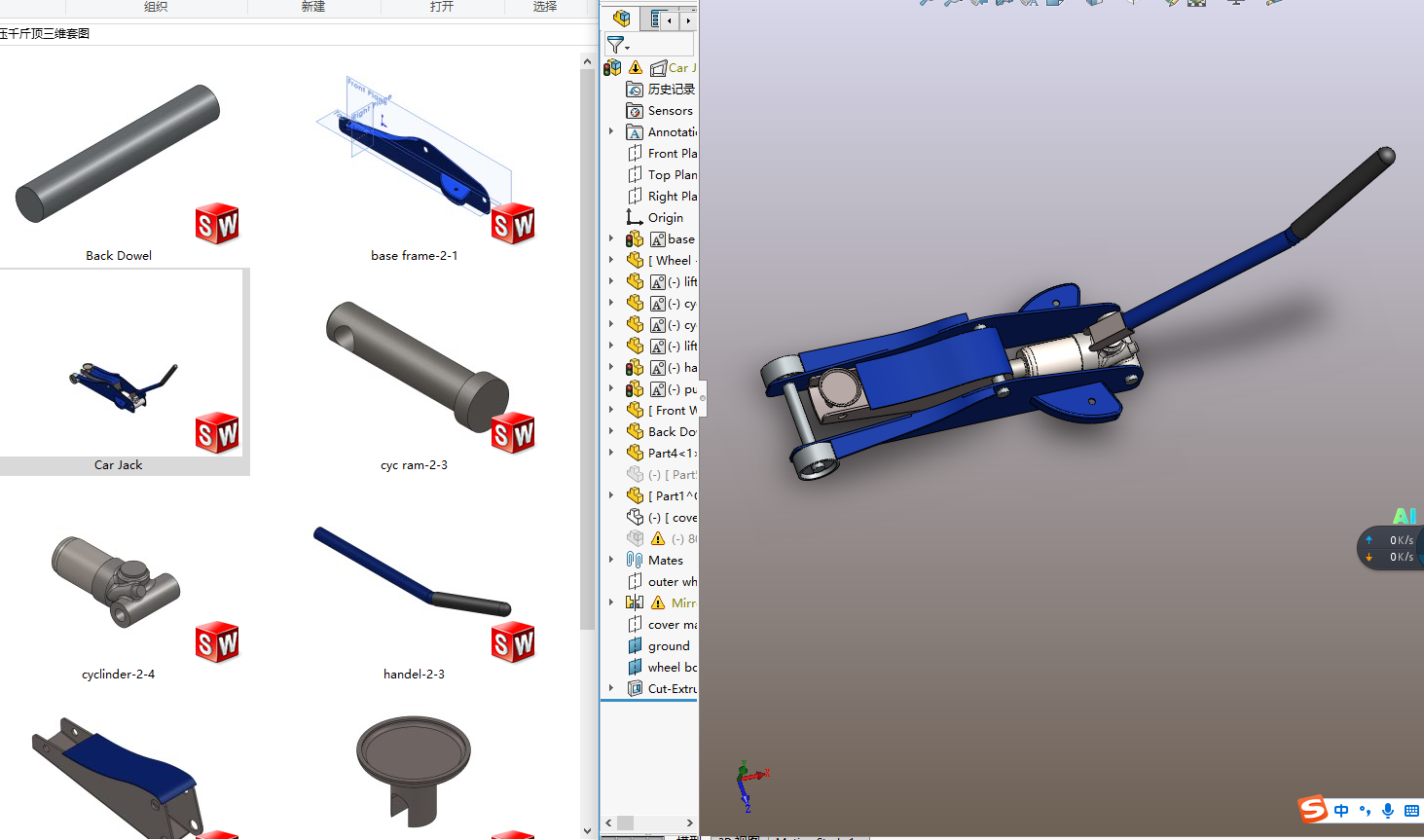Select the Front Plane in tree
1424x840 pixels.
(662, 154)
